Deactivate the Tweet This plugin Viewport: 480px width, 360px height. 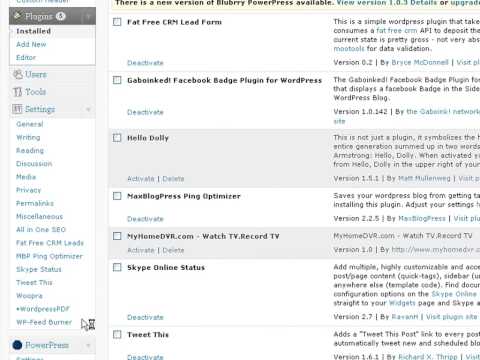pyautogui.click(x=145, y=357)
